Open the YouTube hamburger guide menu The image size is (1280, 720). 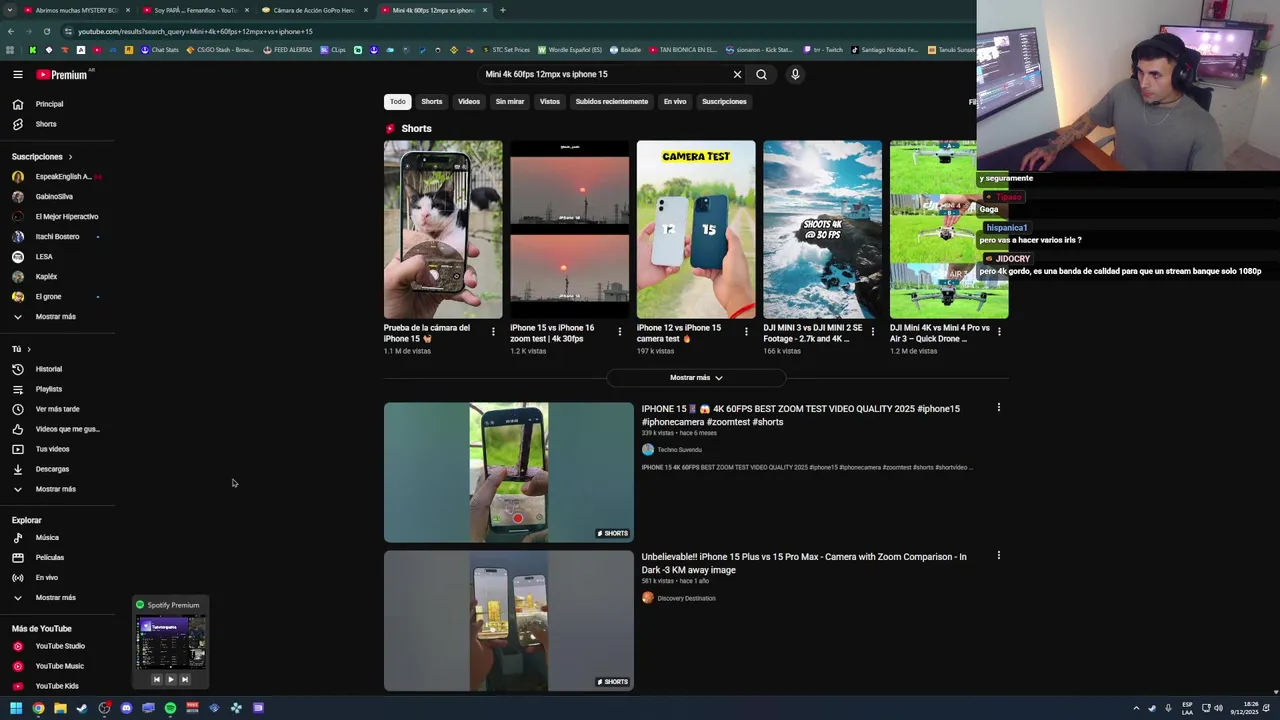pyautogui.click(x=17, y=74)
